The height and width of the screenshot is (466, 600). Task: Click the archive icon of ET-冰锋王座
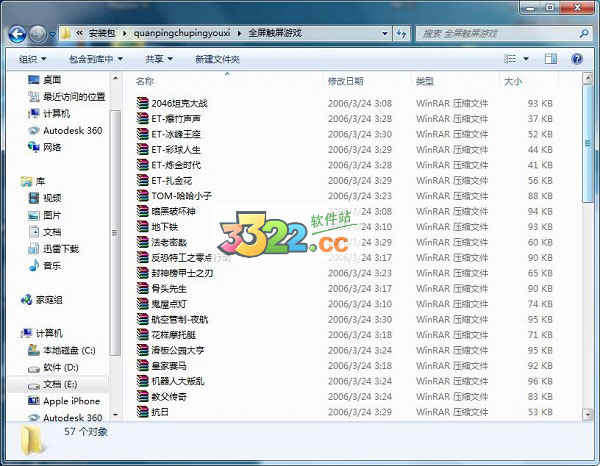[x=142, y=134]
